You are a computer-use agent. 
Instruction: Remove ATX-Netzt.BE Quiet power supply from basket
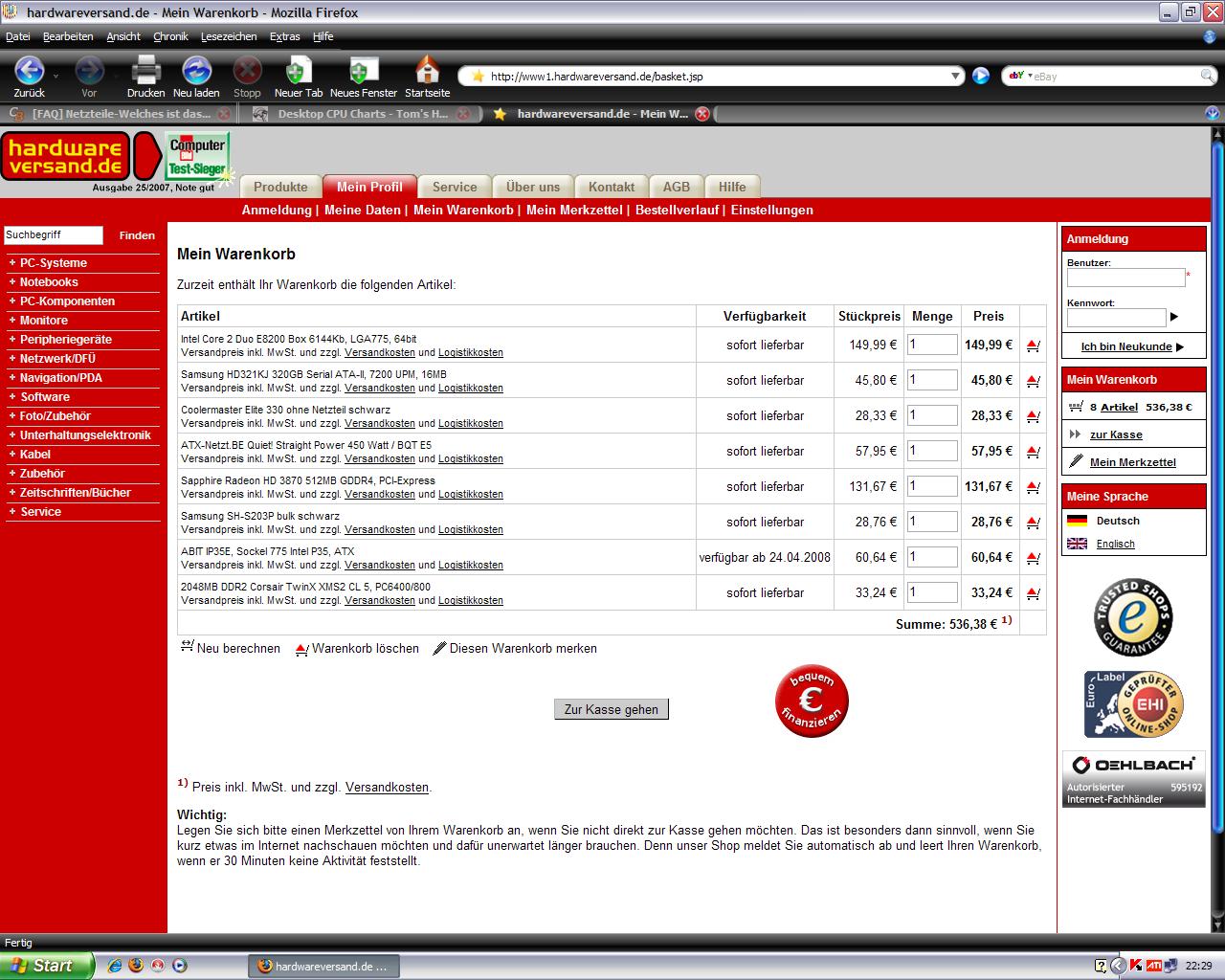[x=1033, y=452]
